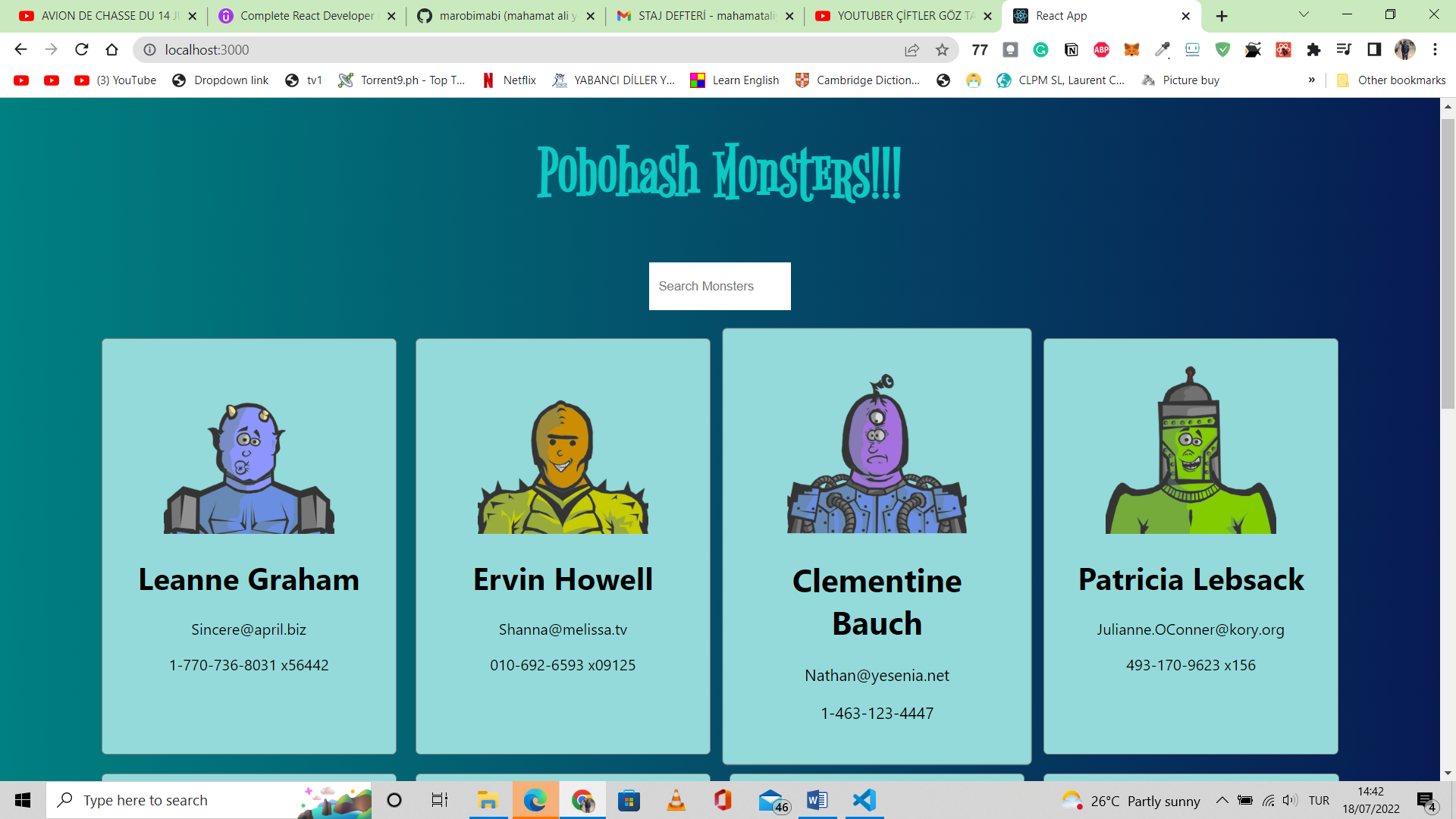Open the tab search chevron menu
Viewport: 1456px width, 819px height.
(1303, 14)
